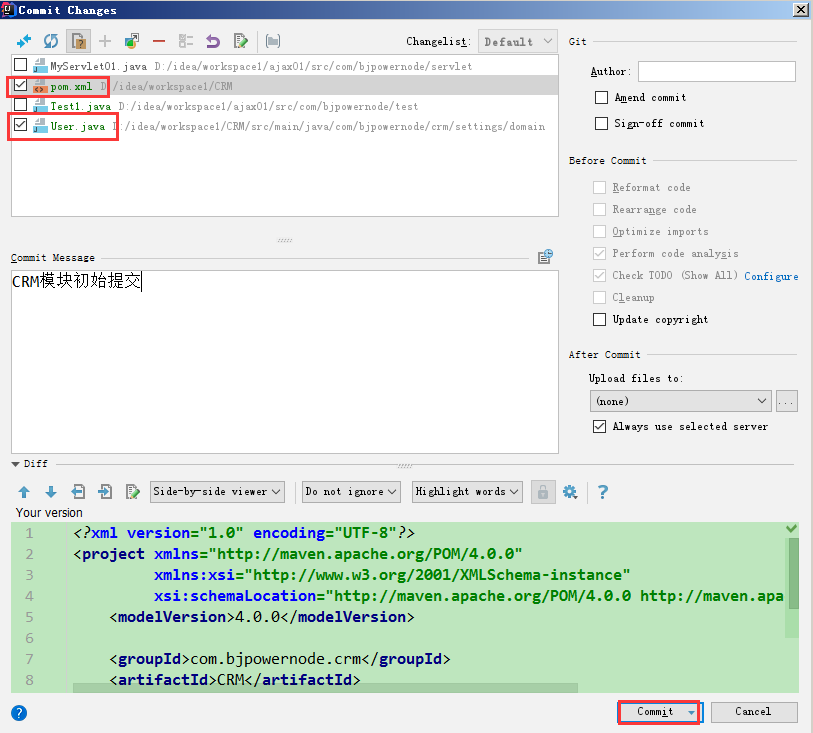Click the green check mark in diff viewer
The height and width of the screenshot is (733, 813).
click(791, 528)
